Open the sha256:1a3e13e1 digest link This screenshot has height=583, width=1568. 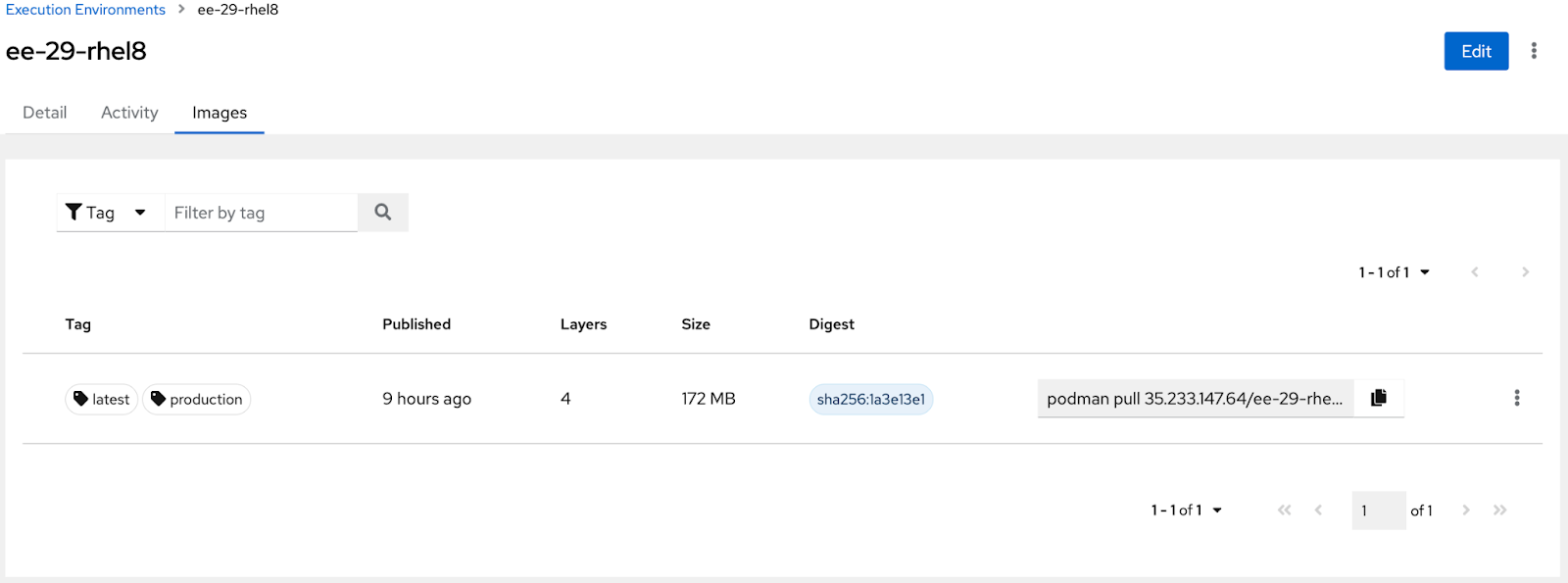pos(870,399)
